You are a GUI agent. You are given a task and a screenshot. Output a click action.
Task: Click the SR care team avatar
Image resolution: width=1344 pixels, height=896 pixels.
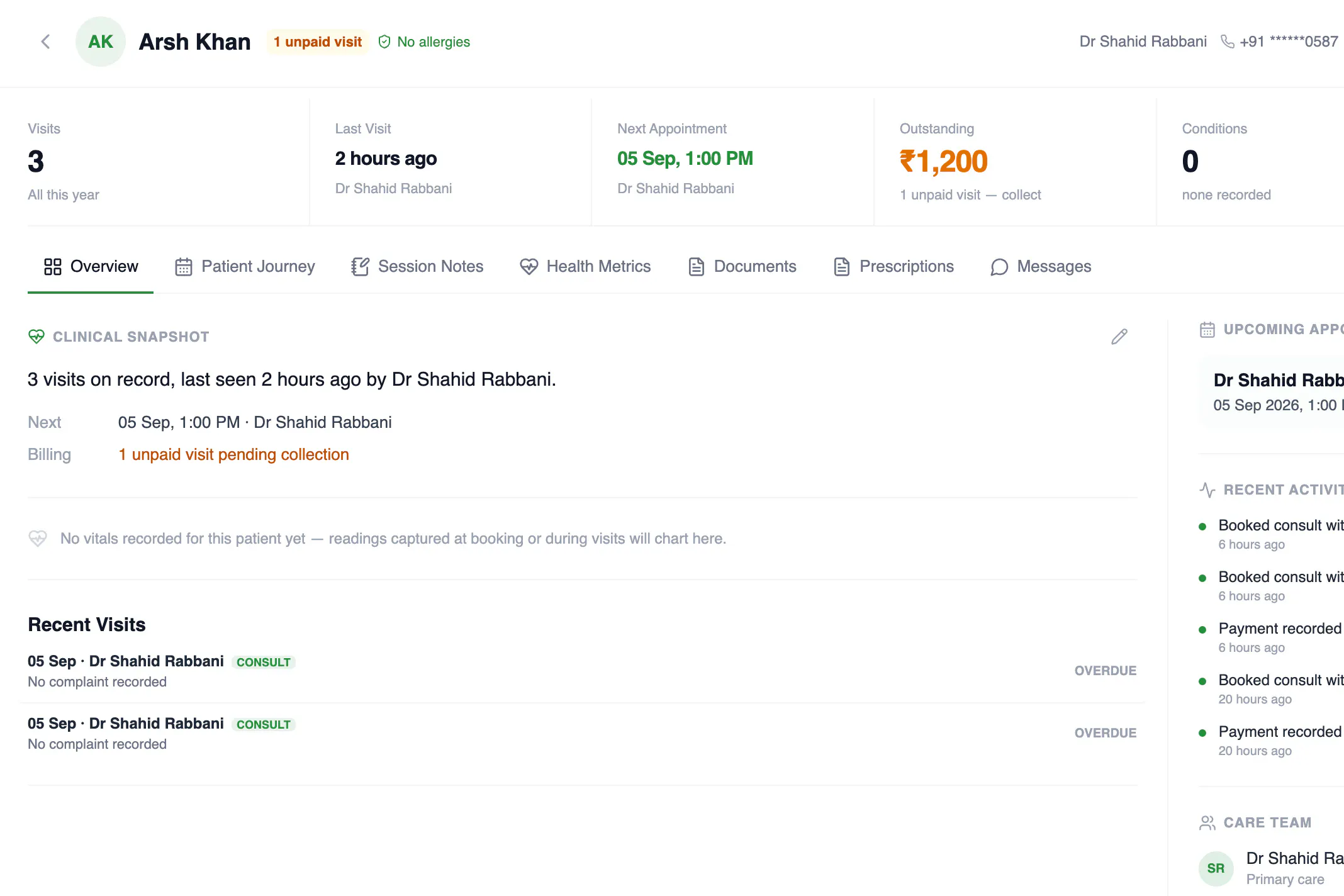pos(1216,868)
